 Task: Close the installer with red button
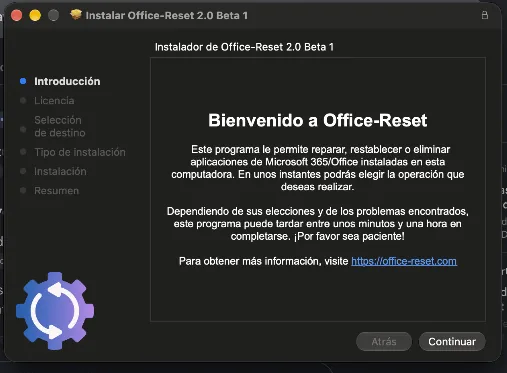[16, 15]
